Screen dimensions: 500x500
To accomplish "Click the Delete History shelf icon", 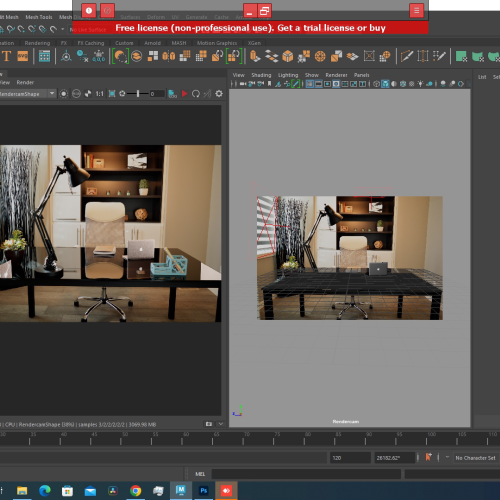I will 83,56.
